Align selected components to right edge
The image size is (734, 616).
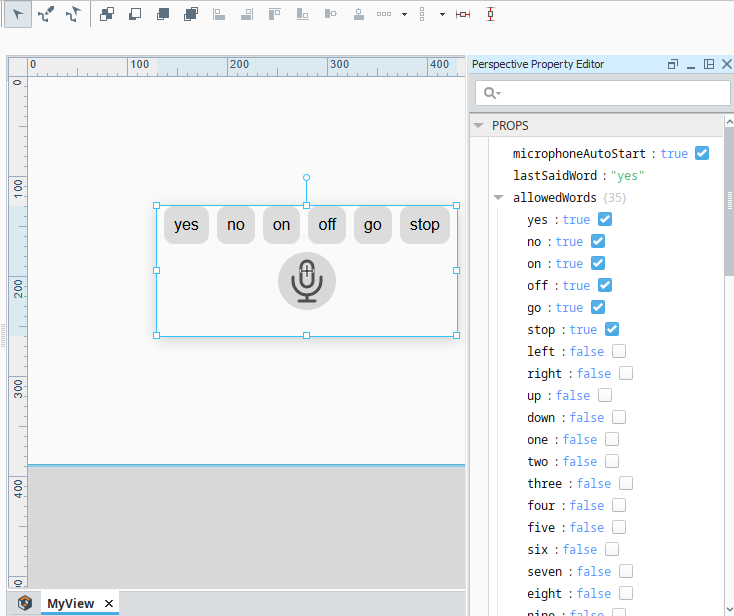(x=247, y=14)
